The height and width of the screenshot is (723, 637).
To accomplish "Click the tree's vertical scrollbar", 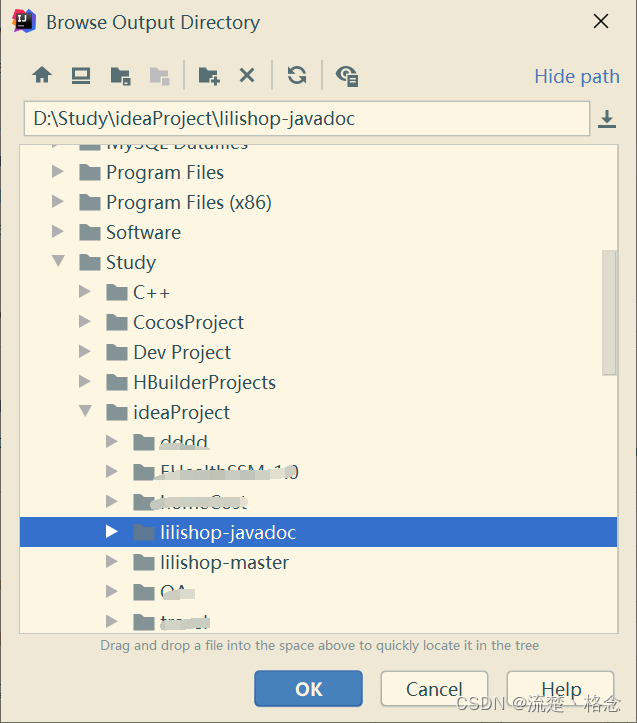I will pyautogui.click(x=609, y=310).
